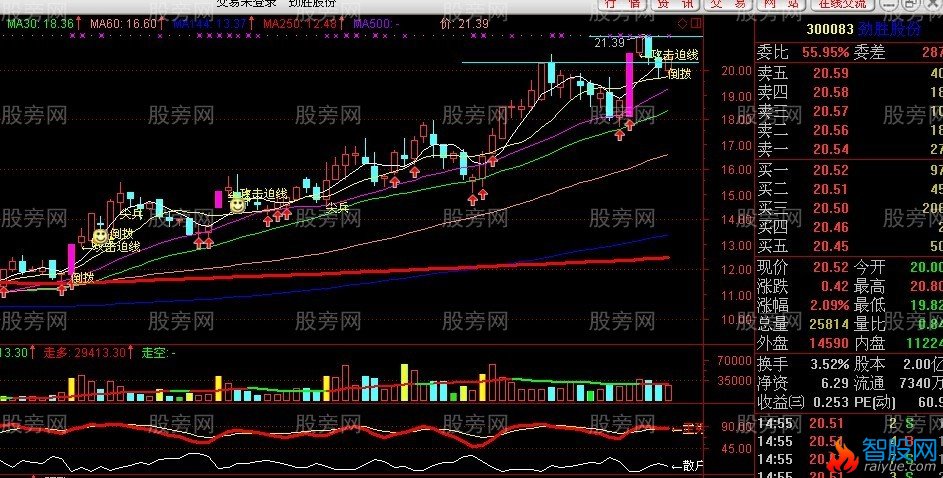
Task: Click MA250: 12.48 indicator label
Action: pos(301,24)
